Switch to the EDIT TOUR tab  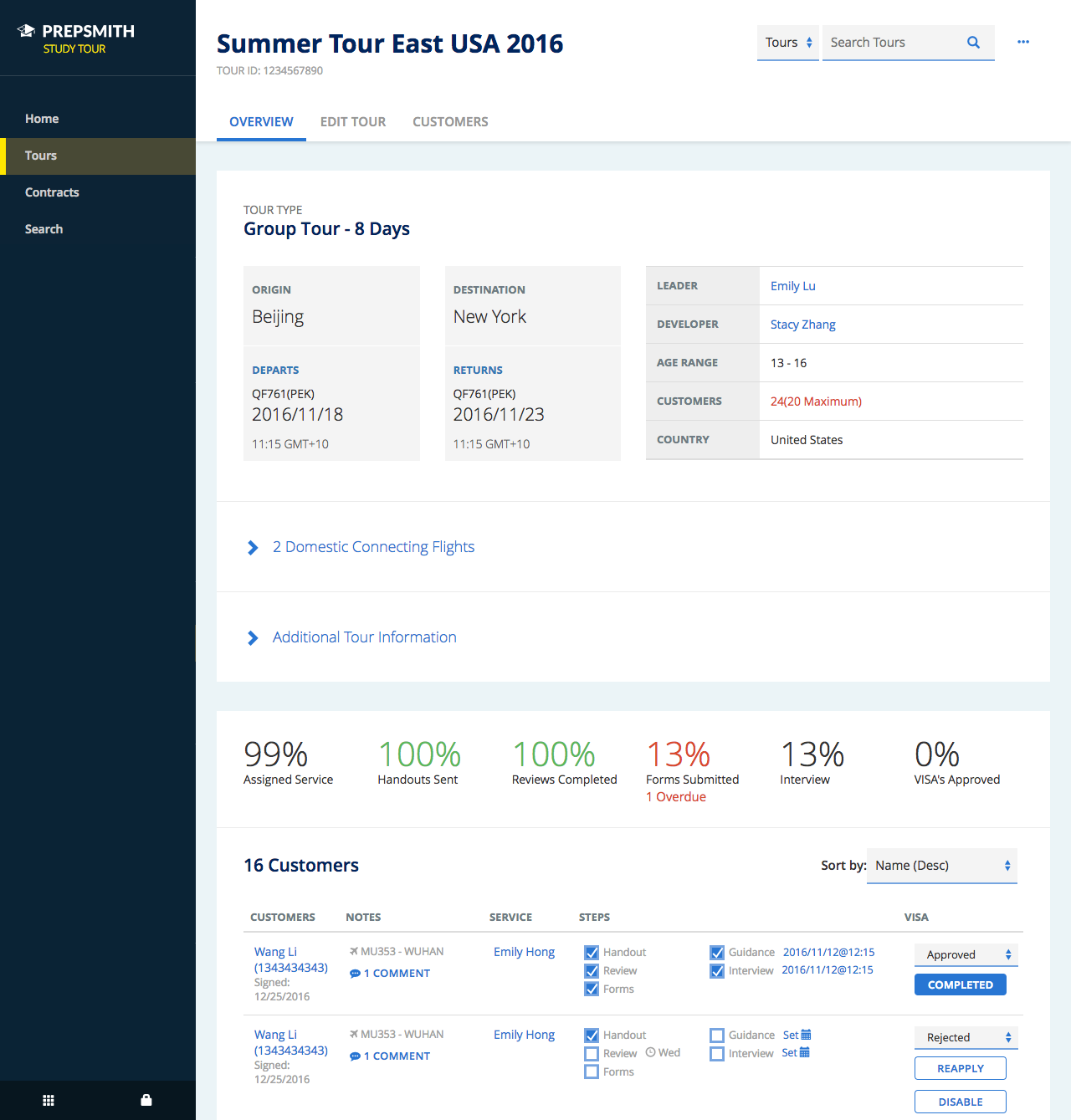point(353,121)
